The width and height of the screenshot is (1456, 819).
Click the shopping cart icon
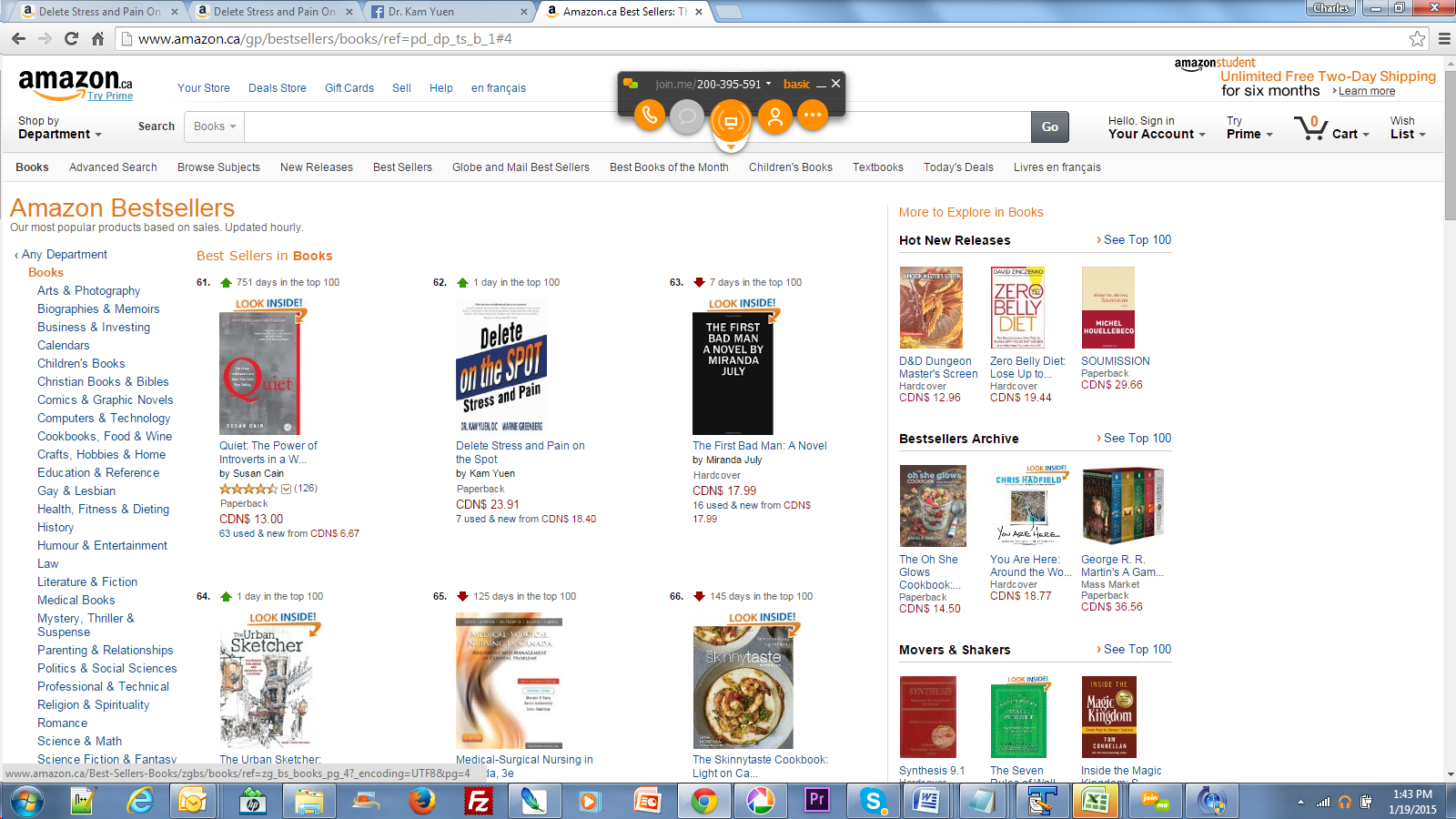click(x=1310, y=127)
